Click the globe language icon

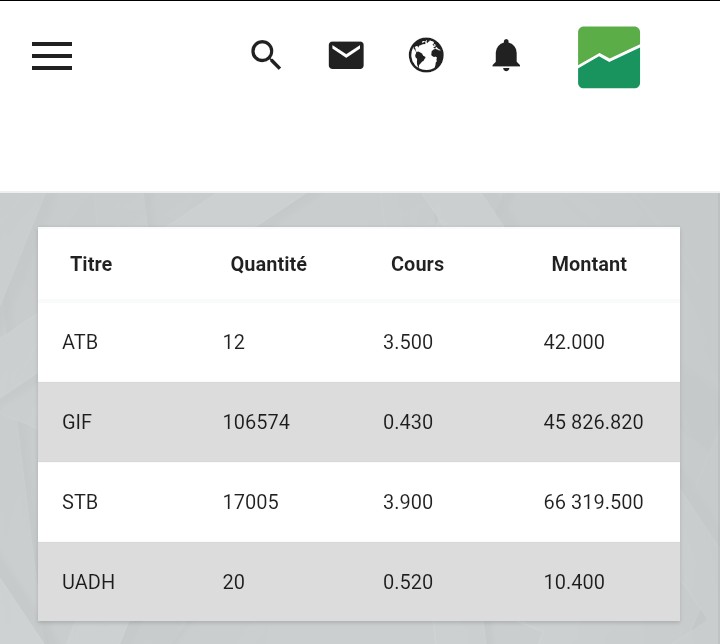(426, 56)
